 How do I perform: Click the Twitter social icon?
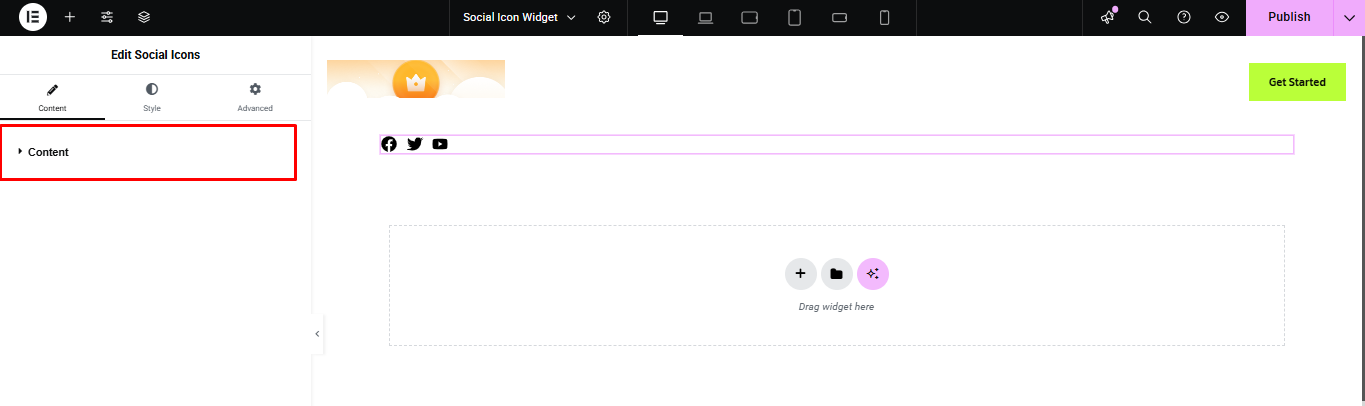tap(414, 144)
